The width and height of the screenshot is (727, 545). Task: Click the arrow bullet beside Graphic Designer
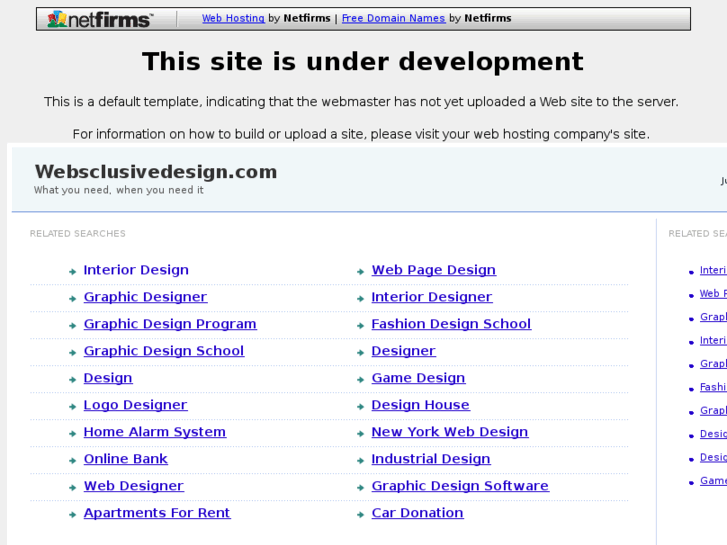click(72, 299)
